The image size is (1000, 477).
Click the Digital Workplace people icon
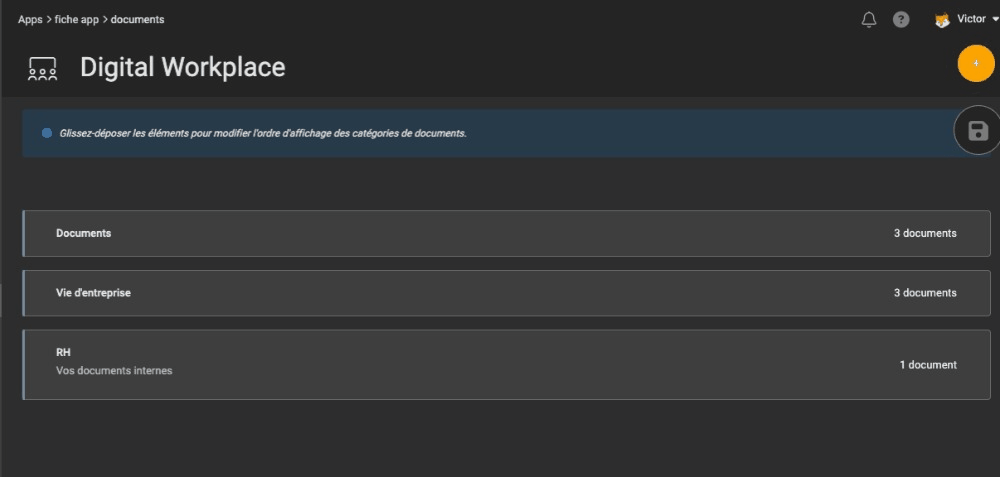pyautogui.click(x=43, y=68)
